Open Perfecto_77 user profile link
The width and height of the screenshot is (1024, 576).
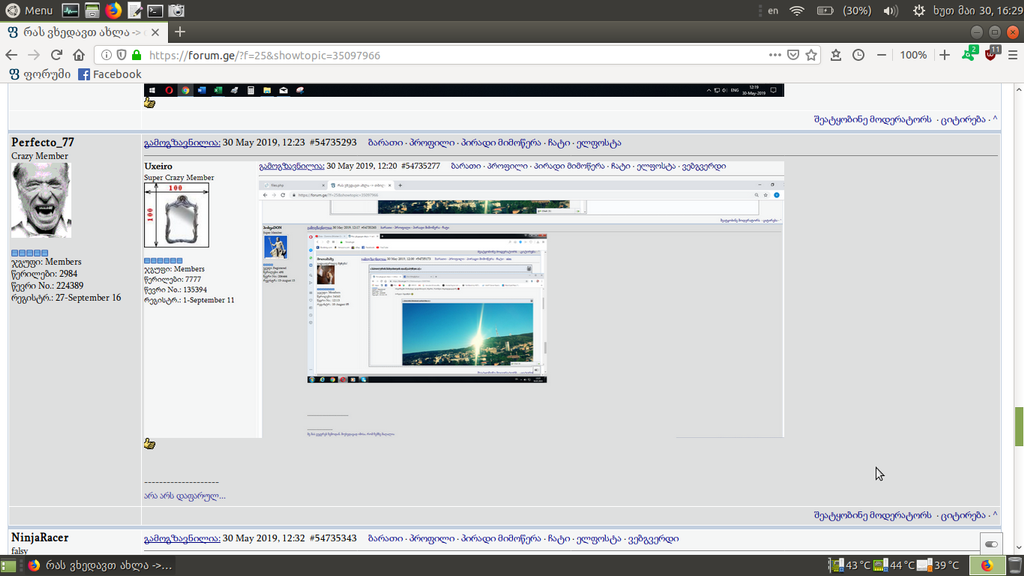click(42, 142)
